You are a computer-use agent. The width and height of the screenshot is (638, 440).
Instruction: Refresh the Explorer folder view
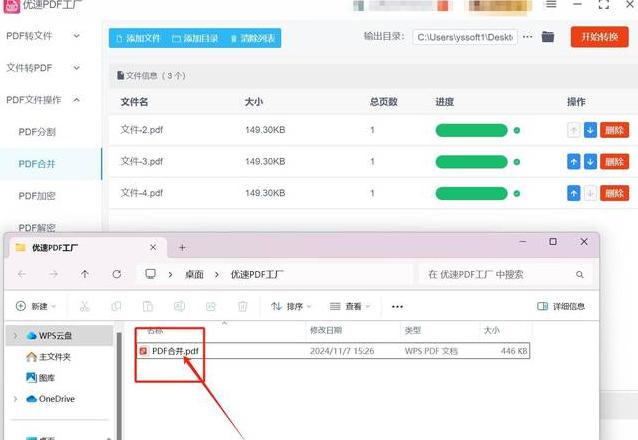(117, 274)
